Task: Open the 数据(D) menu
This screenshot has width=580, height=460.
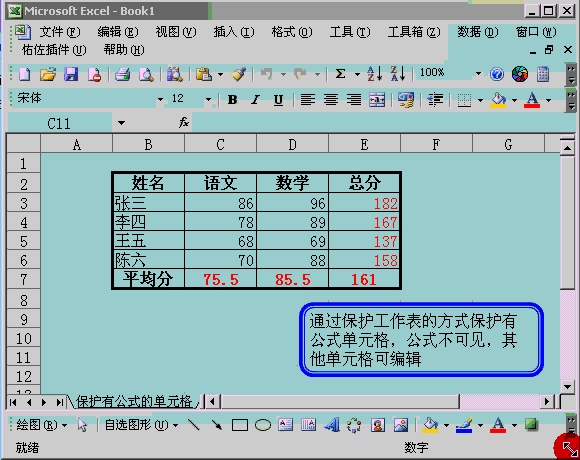Action: coord(478,32)
